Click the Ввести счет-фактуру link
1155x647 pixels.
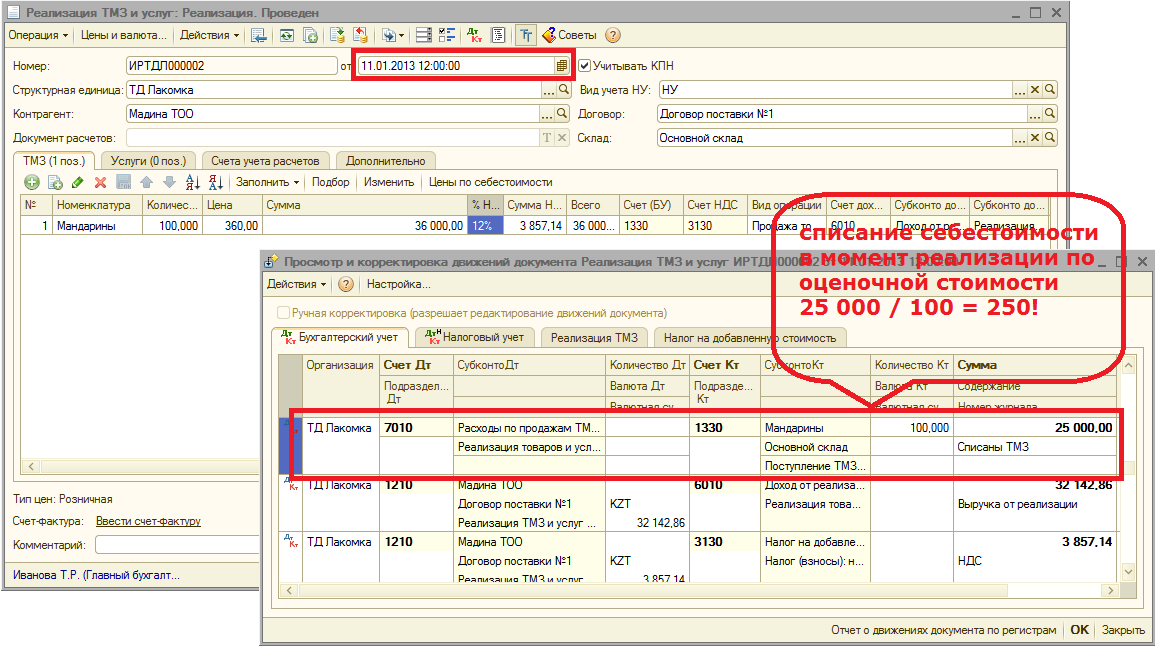tap(148, 521)
